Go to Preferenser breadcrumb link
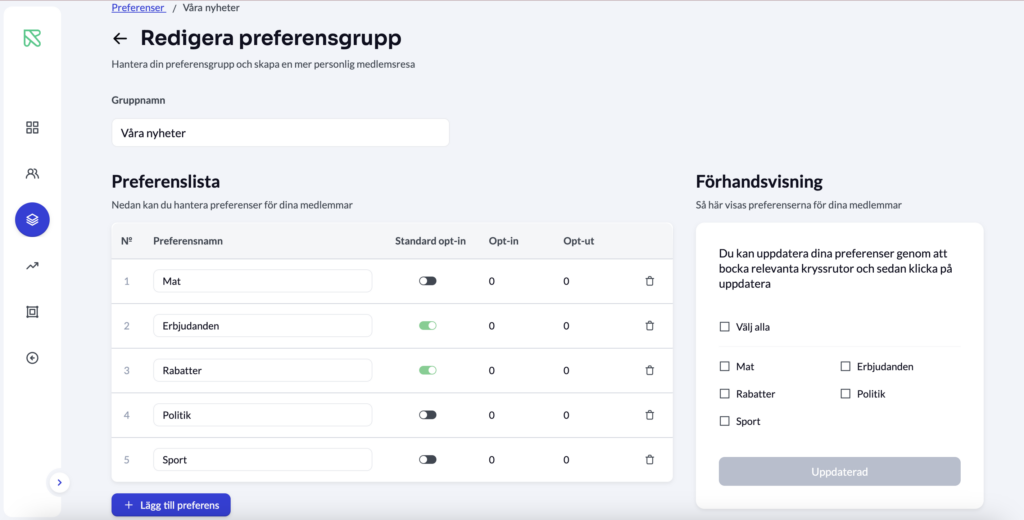 tap(138, 8)
